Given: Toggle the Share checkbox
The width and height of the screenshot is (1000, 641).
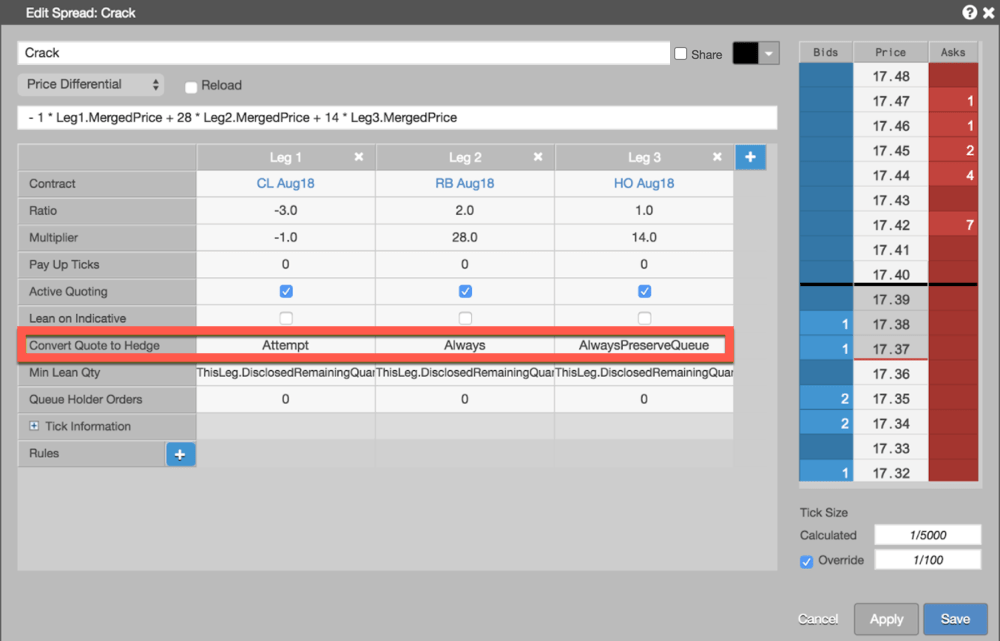Looking at the screenshot, I should [680, 54].
